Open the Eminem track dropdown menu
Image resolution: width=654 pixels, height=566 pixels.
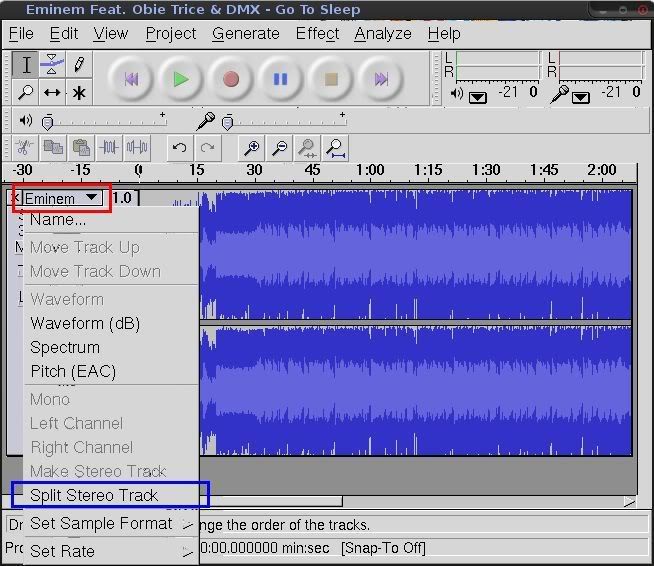[62, 198]
